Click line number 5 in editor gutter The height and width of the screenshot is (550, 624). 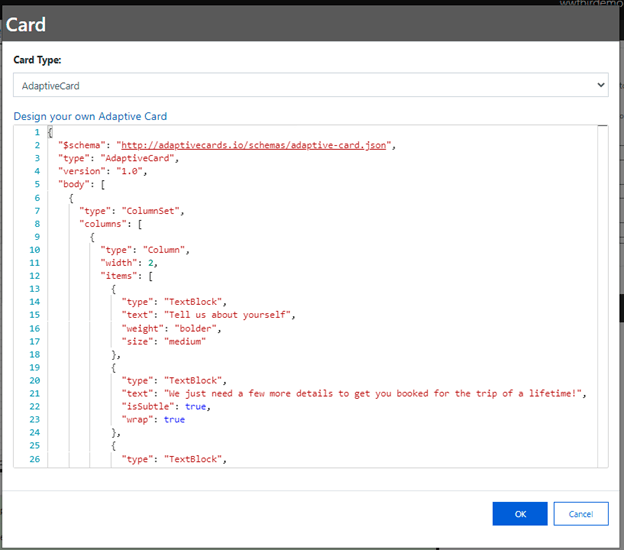point(37,184)
